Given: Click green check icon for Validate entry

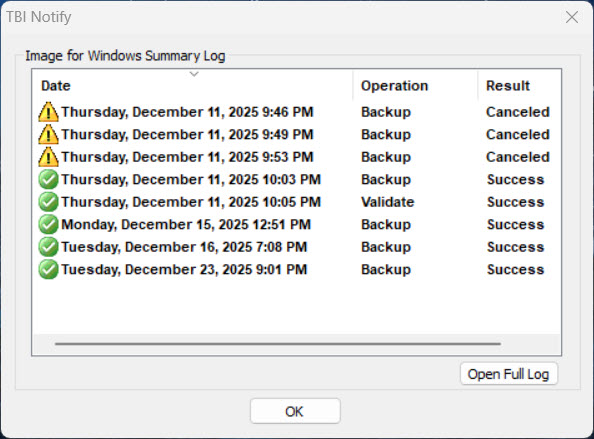Looking at the screenshot, I should point(48,202).
